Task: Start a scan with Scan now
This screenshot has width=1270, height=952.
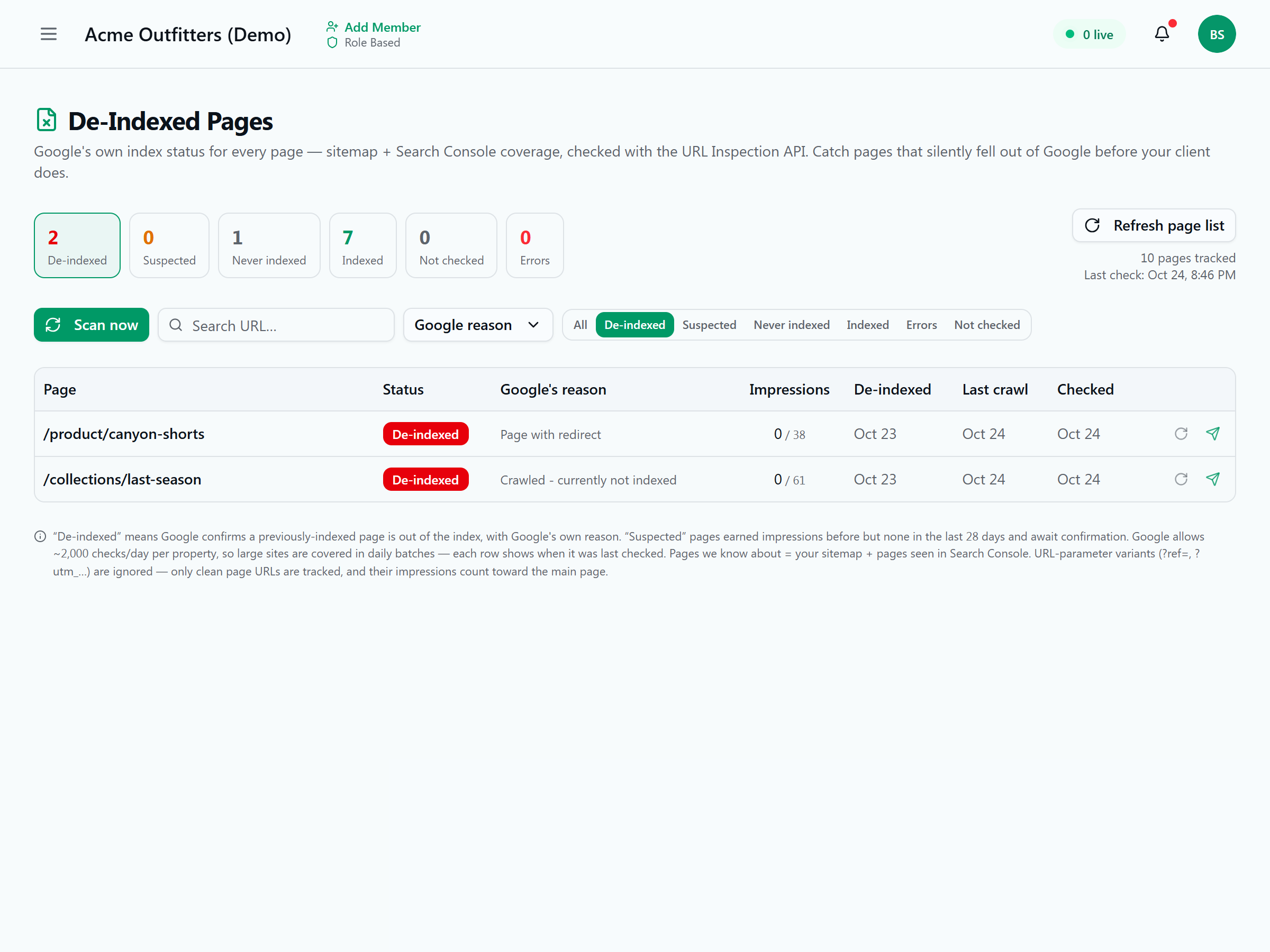Action: pos(92,325)
